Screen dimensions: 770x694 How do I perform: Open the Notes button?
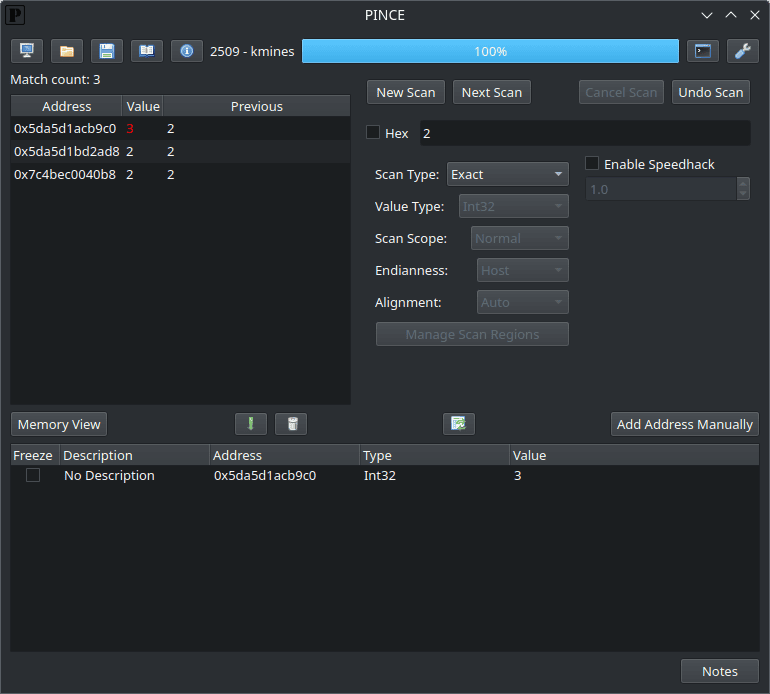pyautogui.click(x=719, y=671)
